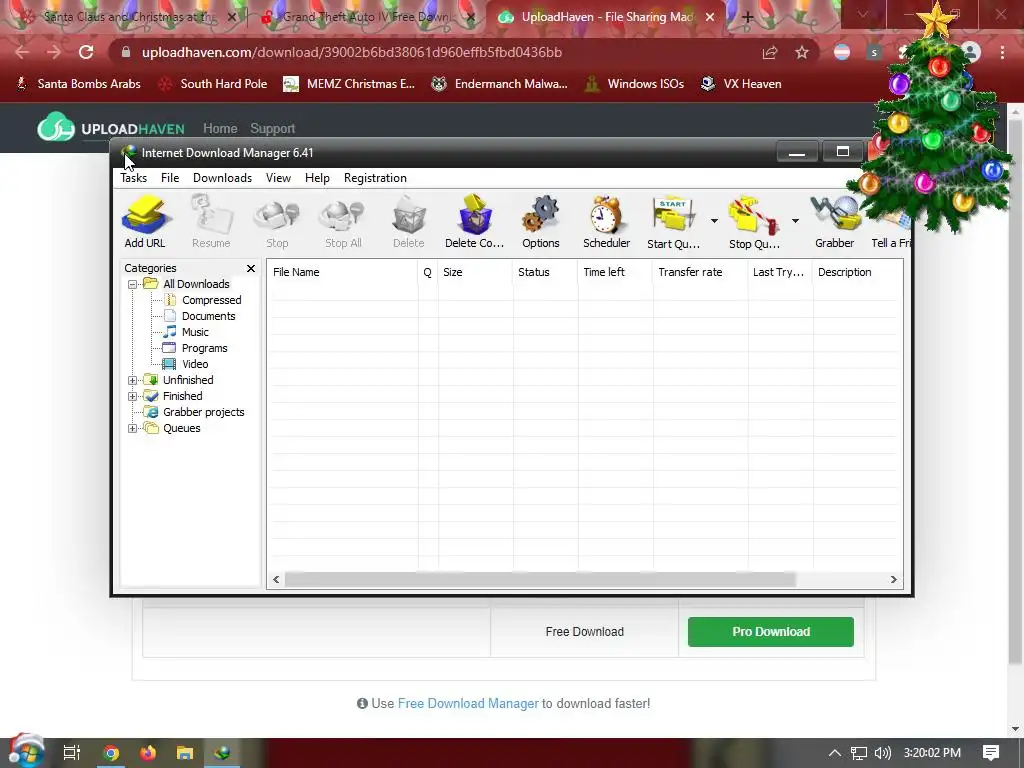Open the File menu
This screenshot has height=768, width=1024.
(x=170, y=178)
